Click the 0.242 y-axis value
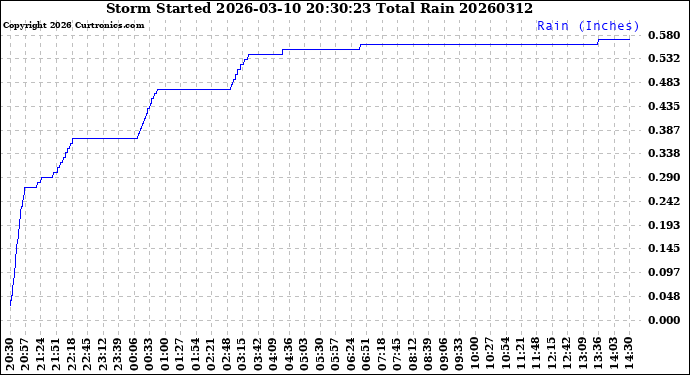The height and width of the screenshot is (375, 690). click(664, 201)
